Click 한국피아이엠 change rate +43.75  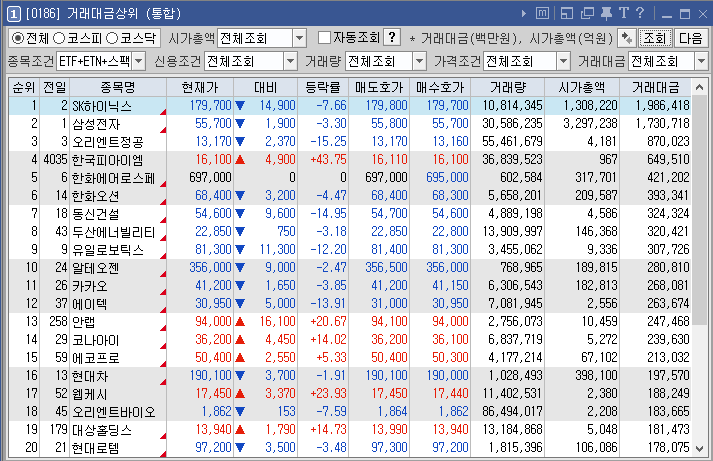click(x=328, y=160)
